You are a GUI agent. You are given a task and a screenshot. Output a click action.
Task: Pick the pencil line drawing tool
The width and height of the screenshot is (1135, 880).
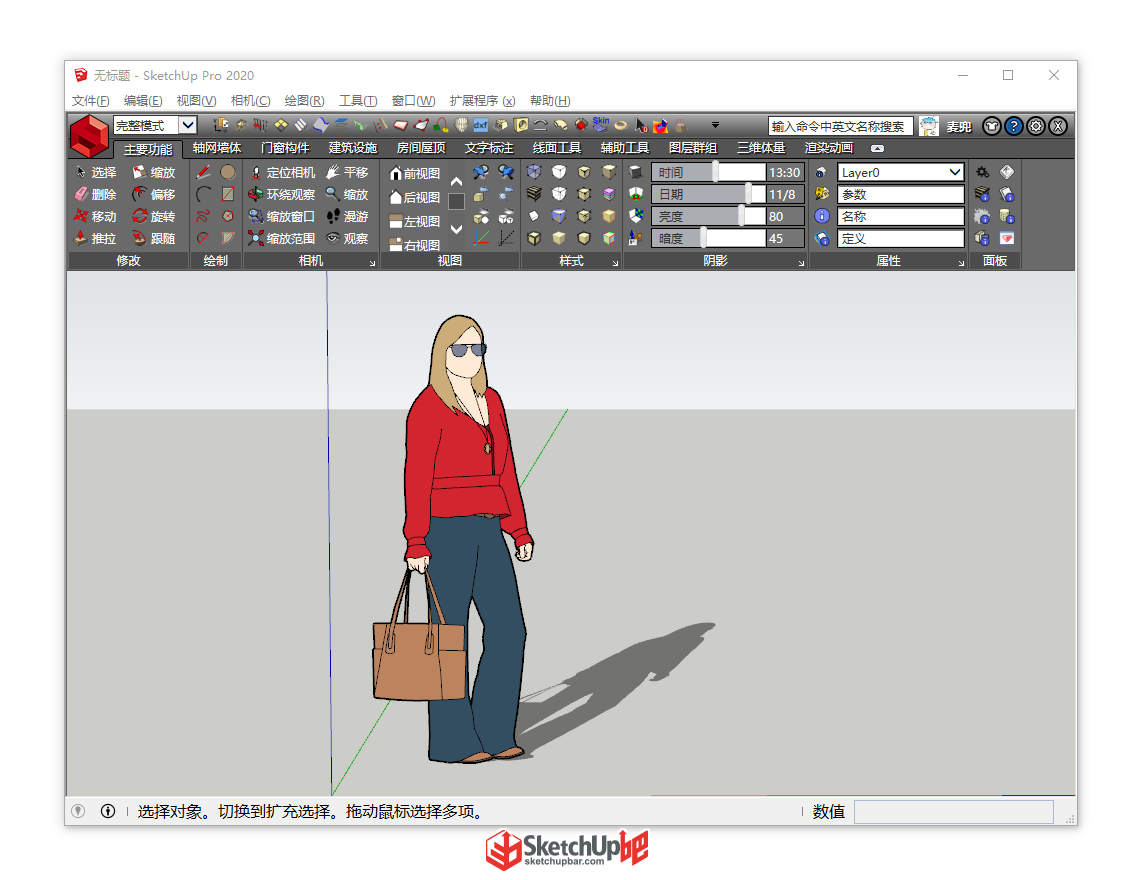coord(203,172)
